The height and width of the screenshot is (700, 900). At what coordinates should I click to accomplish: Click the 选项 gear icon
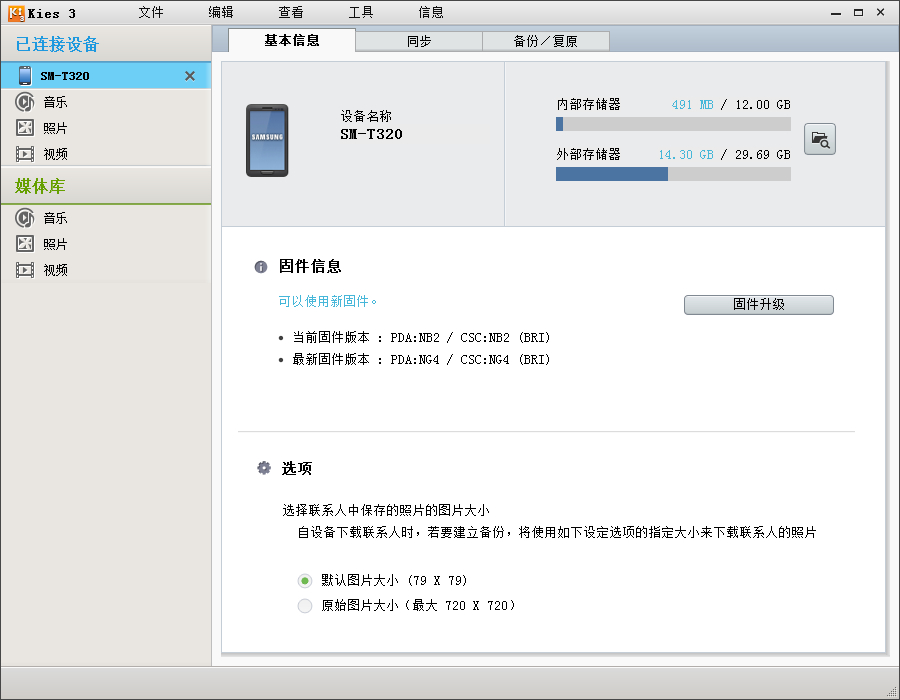[263, 468]
